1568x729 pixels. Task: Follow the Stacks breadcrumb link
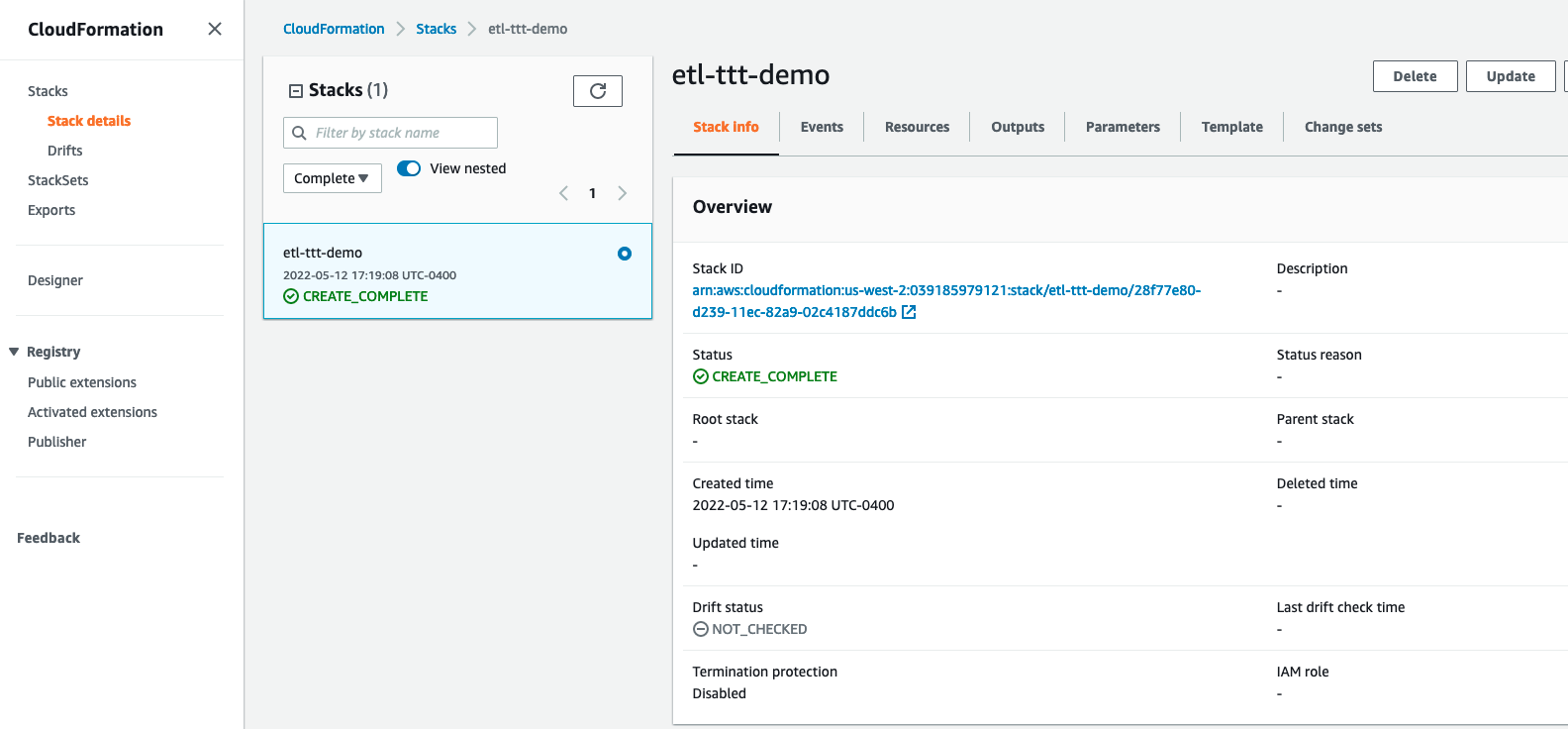click(436, 29)
